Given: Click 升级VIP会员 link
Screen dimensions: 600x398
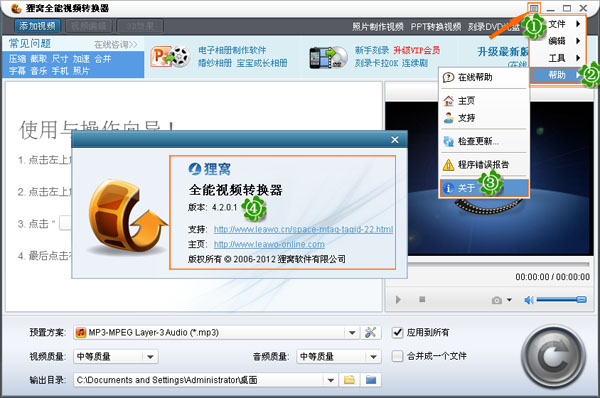Looking at the screenshot, I should 417,50.
